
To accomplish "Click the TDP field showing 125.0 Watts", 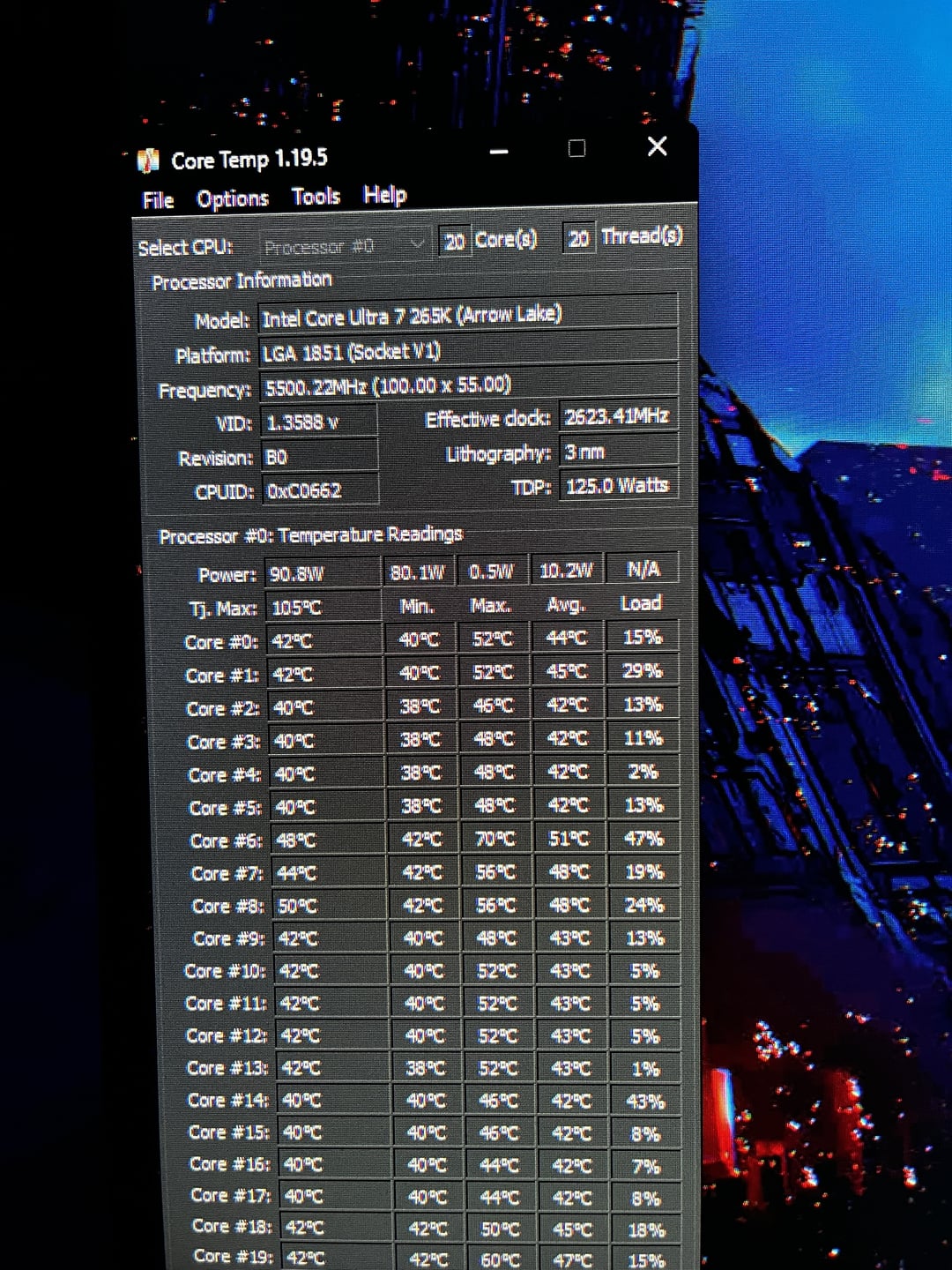I will [x=619, y=485].
